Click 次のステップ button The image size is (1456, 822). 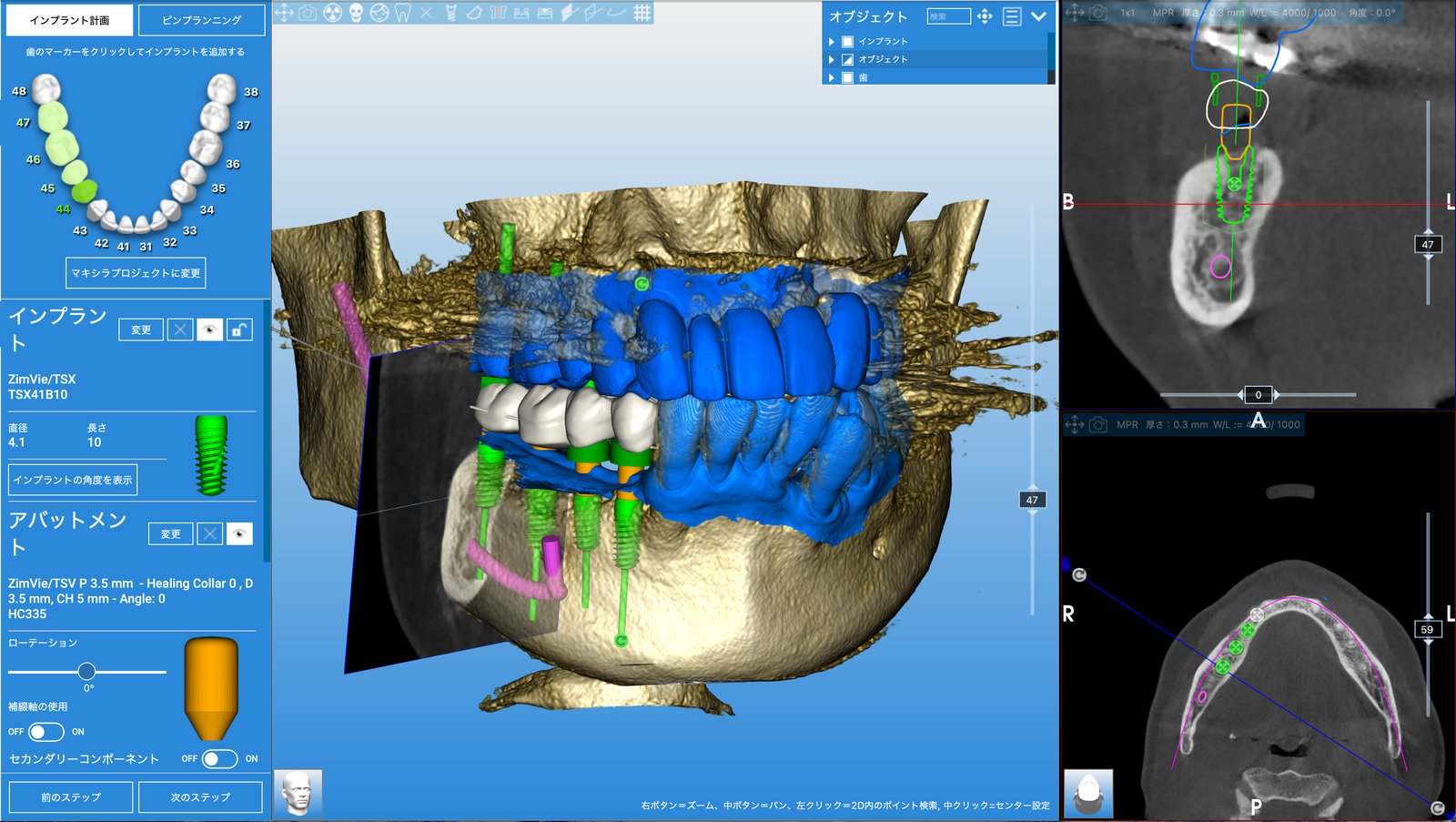pyautogui.click(x=200, y=797)
